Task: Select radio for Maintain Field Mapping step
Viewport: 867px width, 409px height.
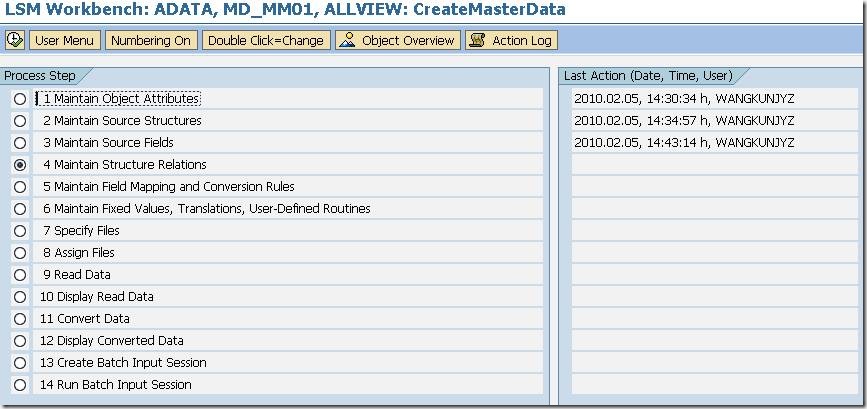Action: pos(20,187)
